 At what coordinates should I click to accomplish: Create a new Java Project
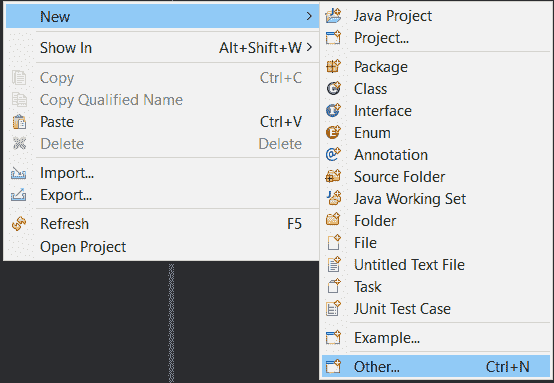tap(436, 16)
